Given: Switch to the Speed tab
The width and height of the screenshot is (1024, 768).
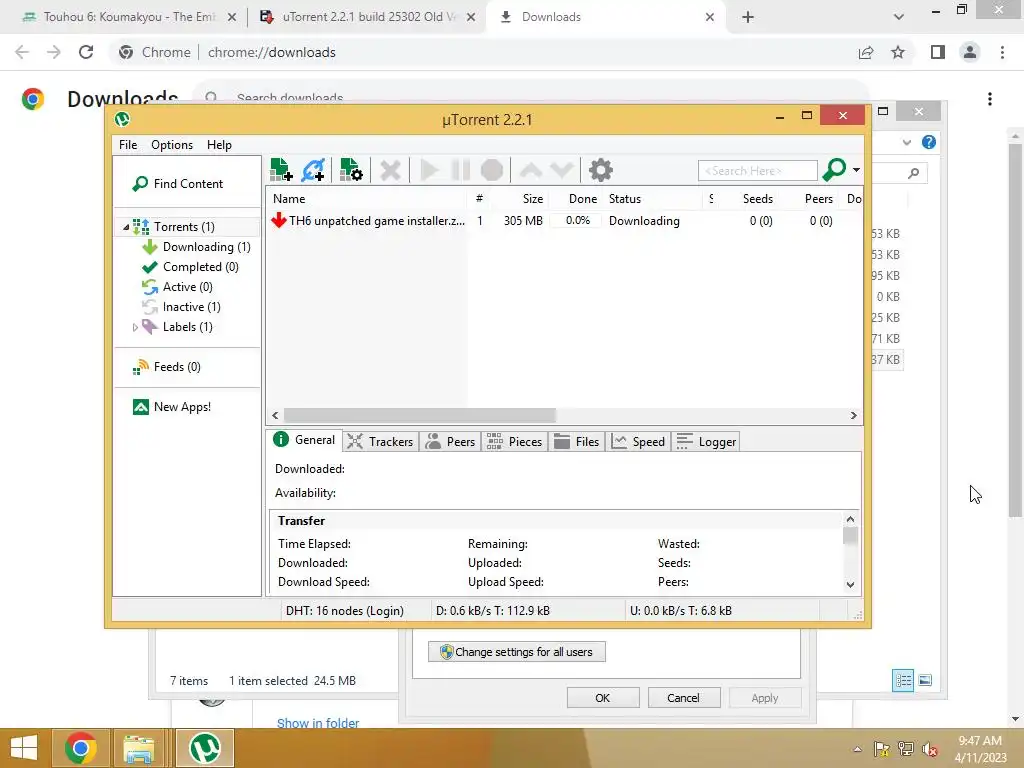Looking at the screenshot, I should [x=638, y=442].
